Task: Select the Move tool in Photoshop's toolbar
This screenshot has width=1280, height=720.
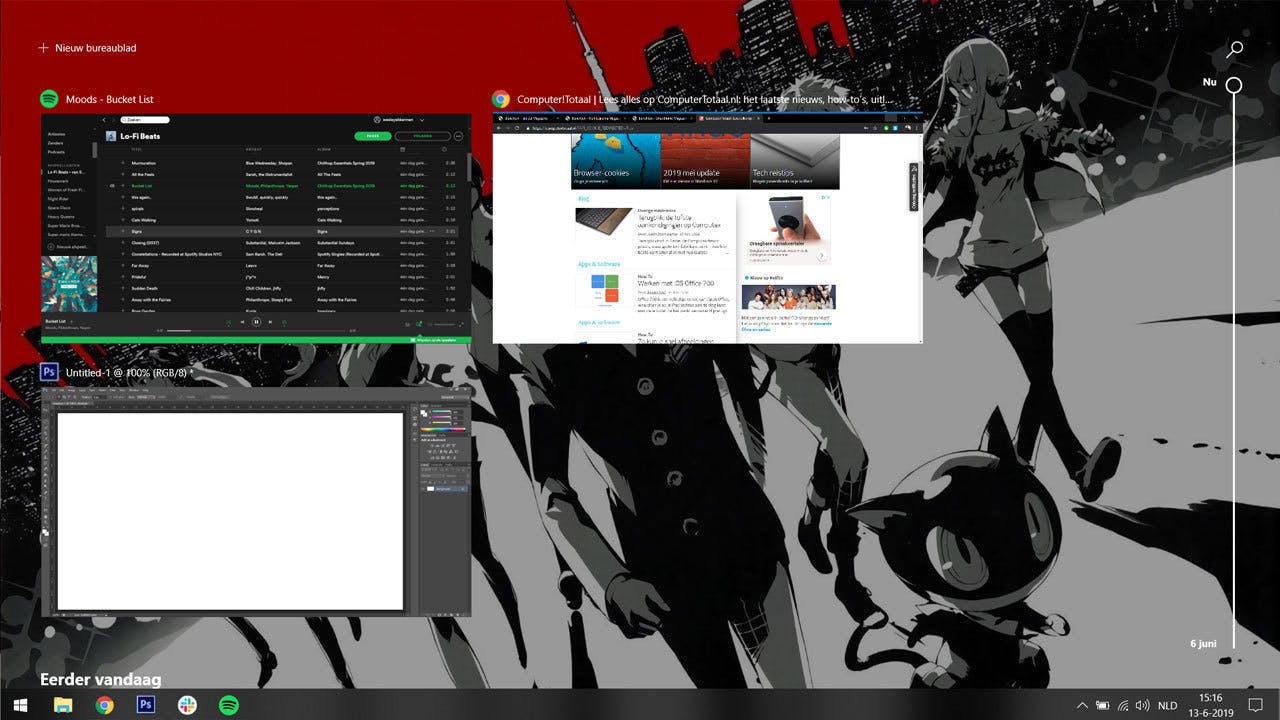Action: [48, 406]
